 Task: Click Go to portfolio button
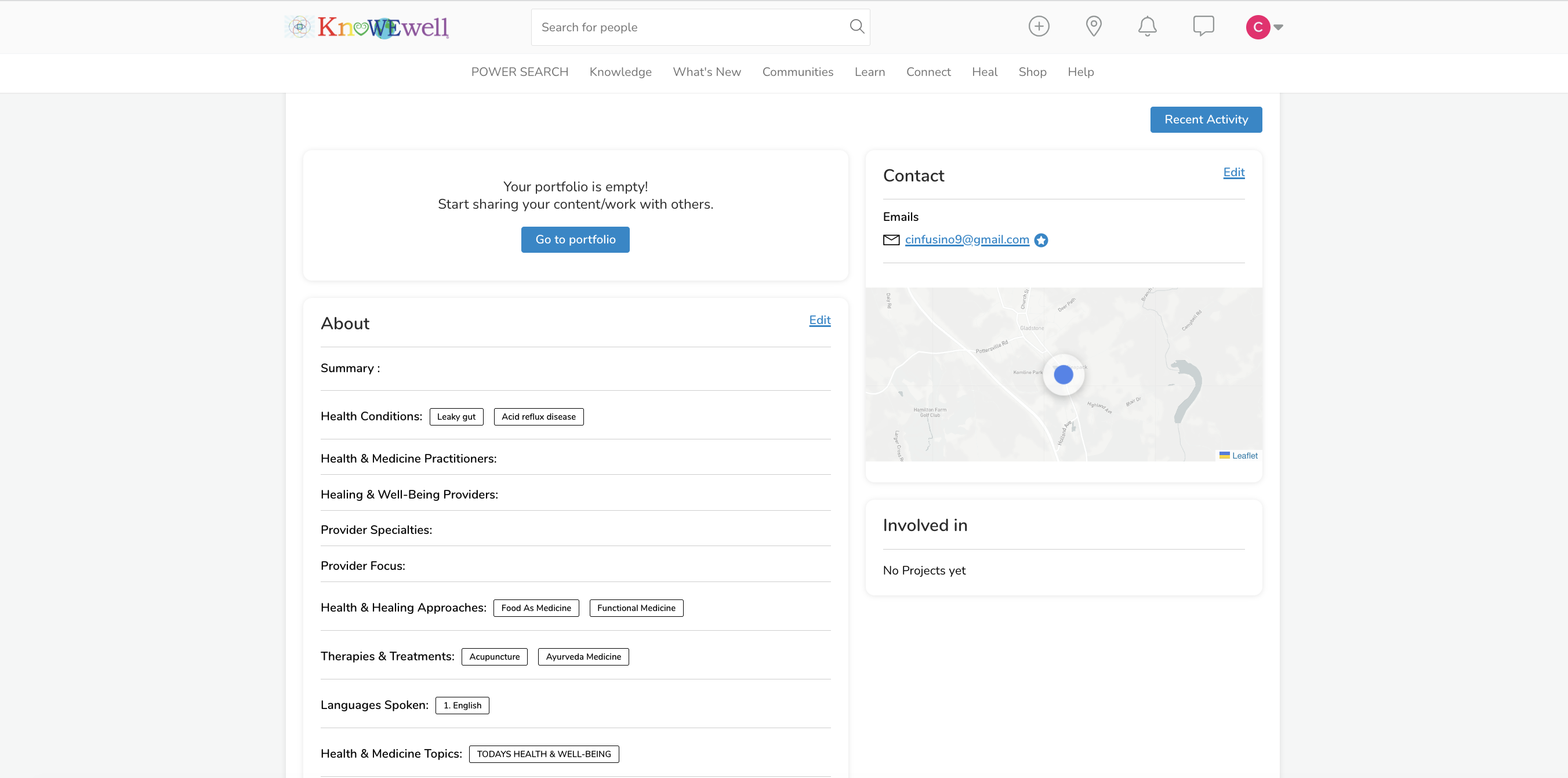[x=575, y=240]
